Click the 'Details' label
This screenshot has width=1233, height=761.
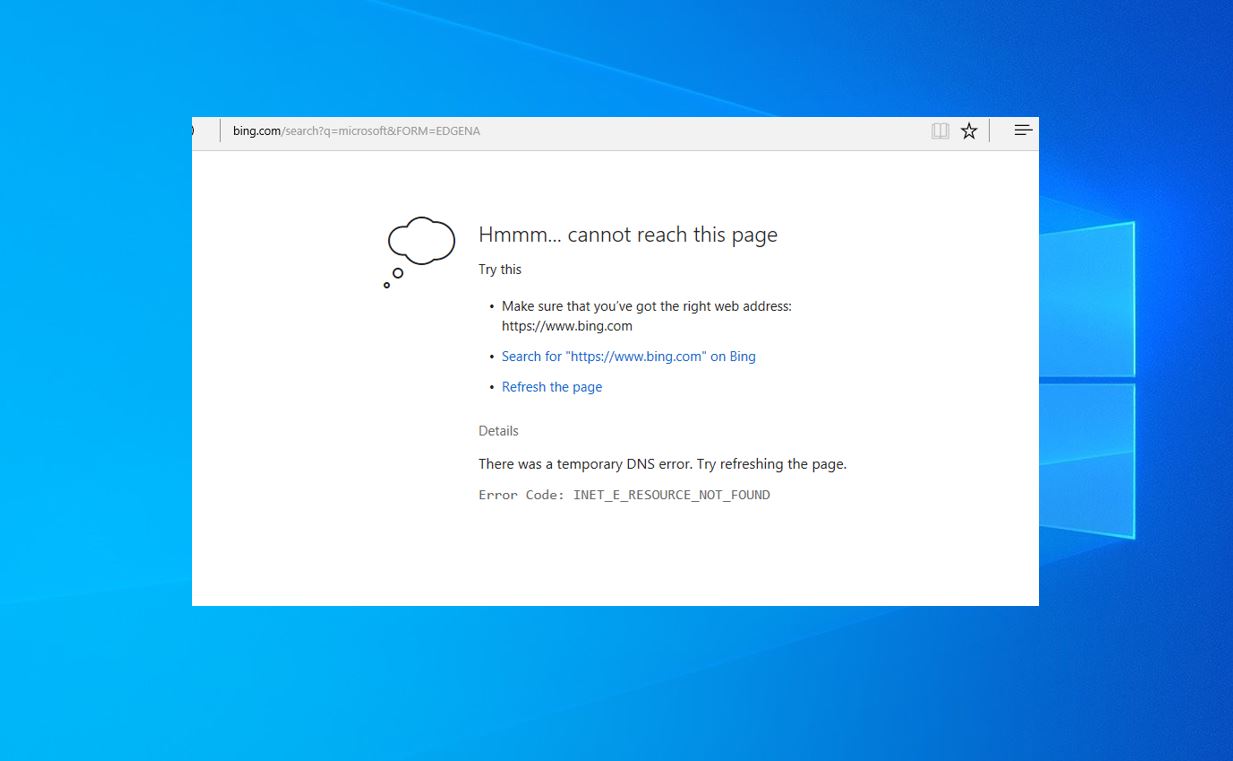(x=498, y=431)
